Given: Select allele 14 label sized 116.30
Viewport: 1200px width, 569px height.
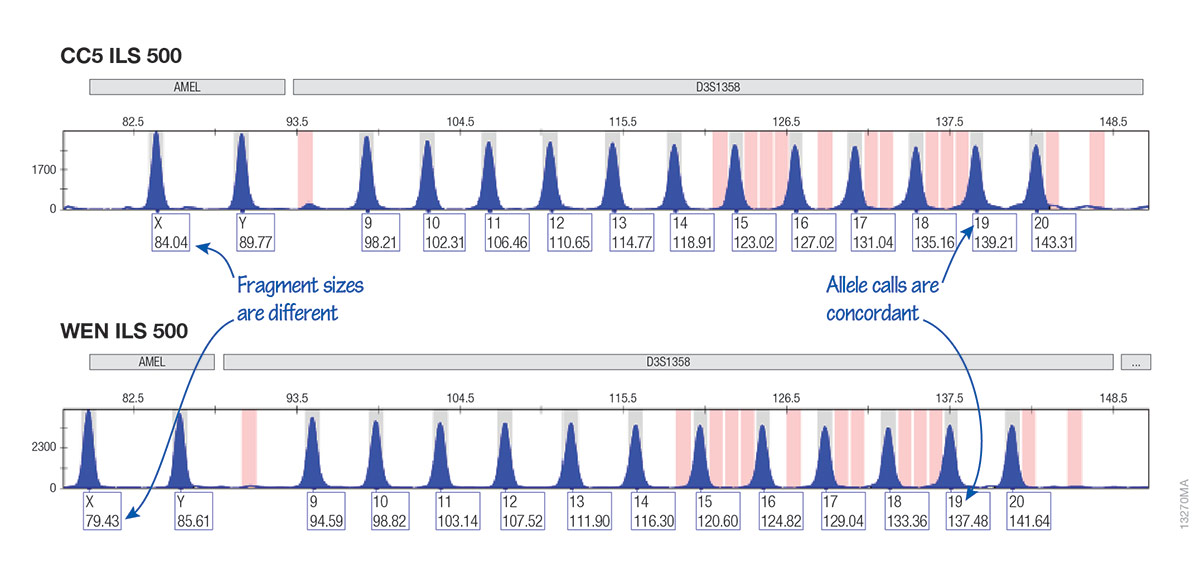Looking at the screenshot, I should tap(653, 510).
